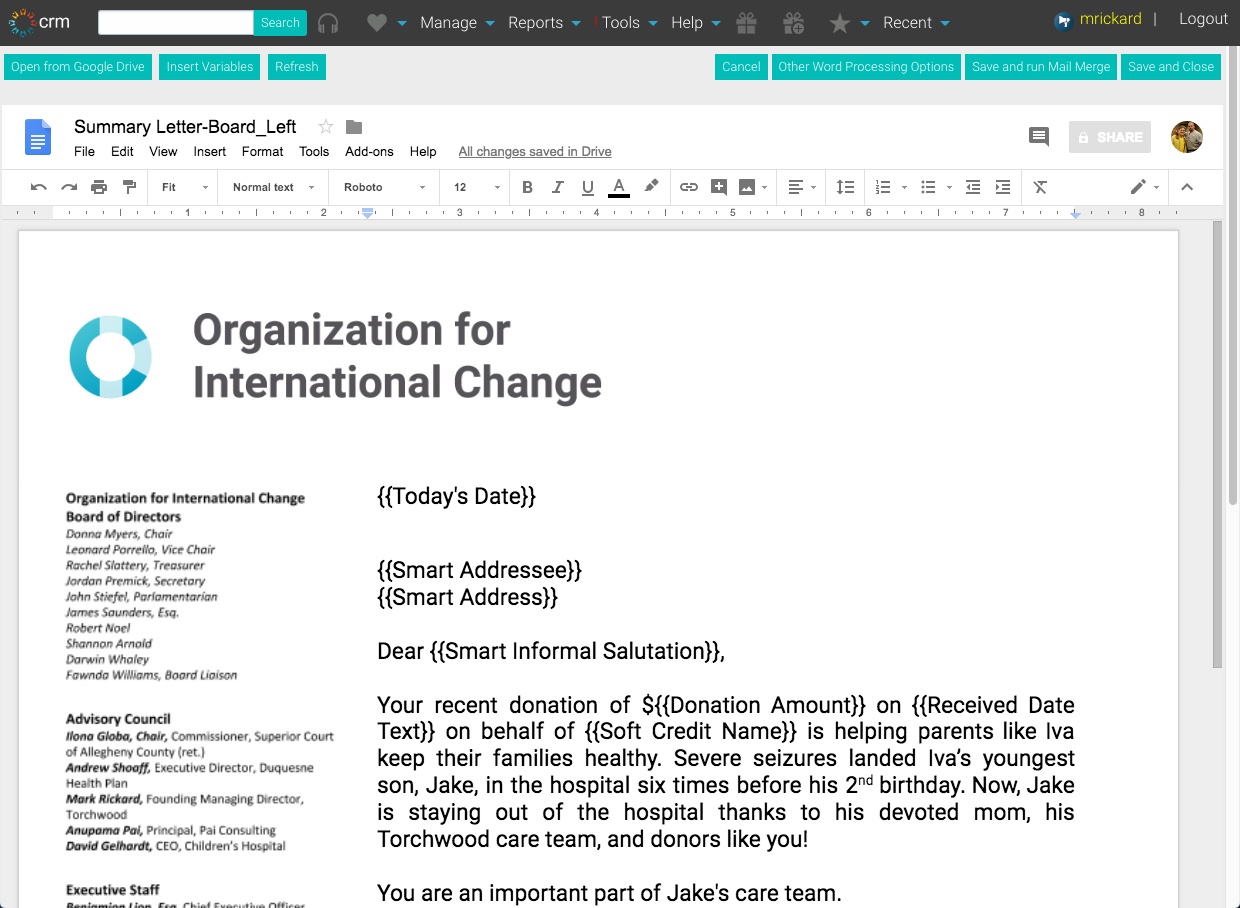Screen dimensions: 1240x908
Task: Open the Add-ons menu
Action: point(369,151)
